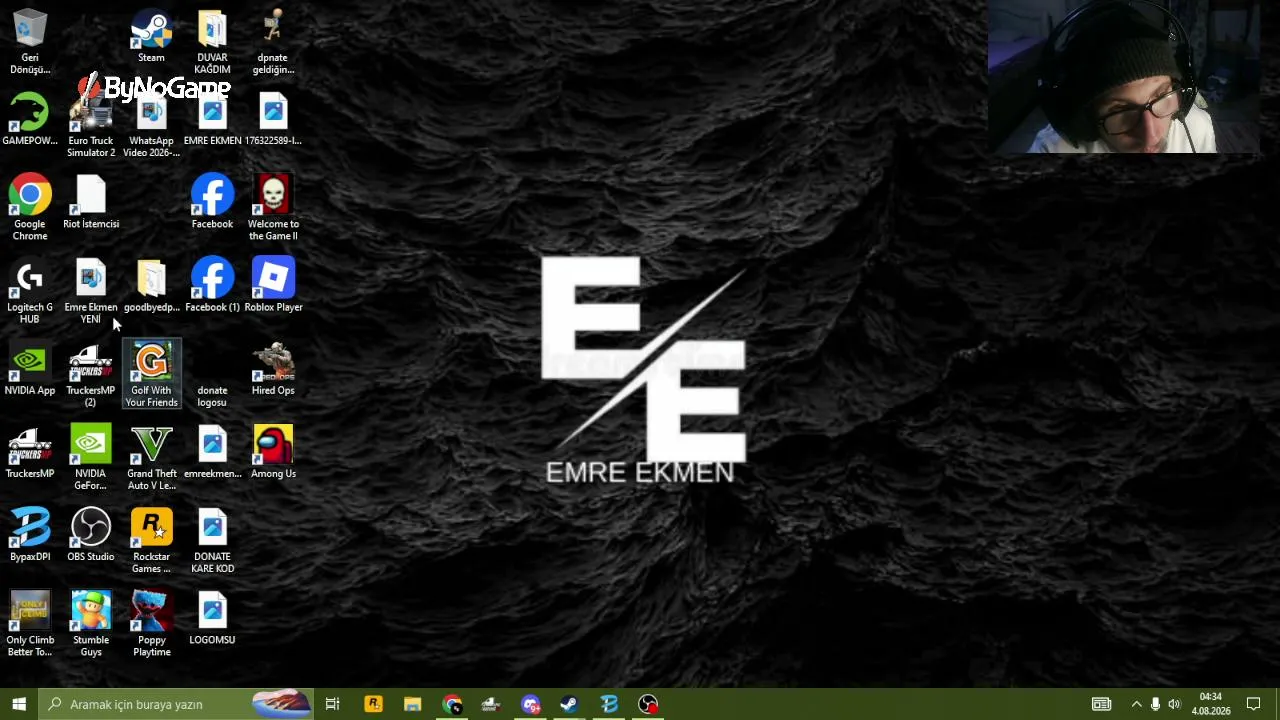This screenshot has height=720, width=1280.
Task: Open the microphone tray icon
Action: 1155,704
